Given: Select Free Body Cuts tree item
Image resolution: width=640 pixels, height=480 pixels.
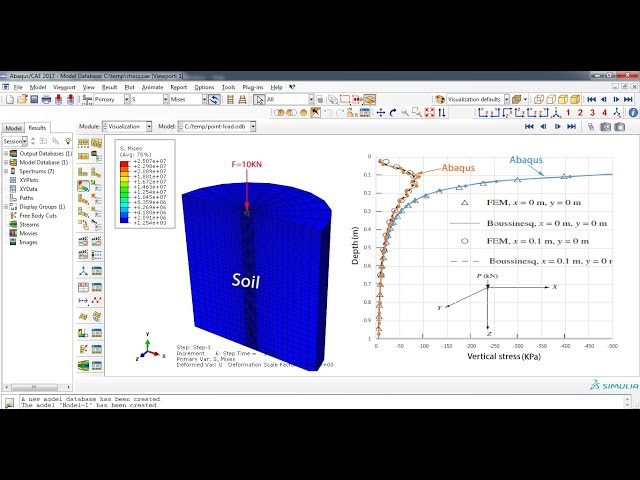Looking at the screenshot, I should 38,216.
